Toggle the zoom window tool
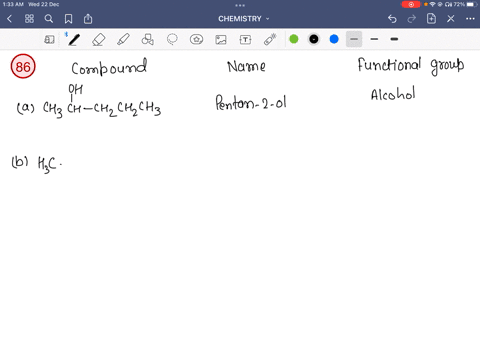This screenshot has width=480, height=360. pos(49,40)
